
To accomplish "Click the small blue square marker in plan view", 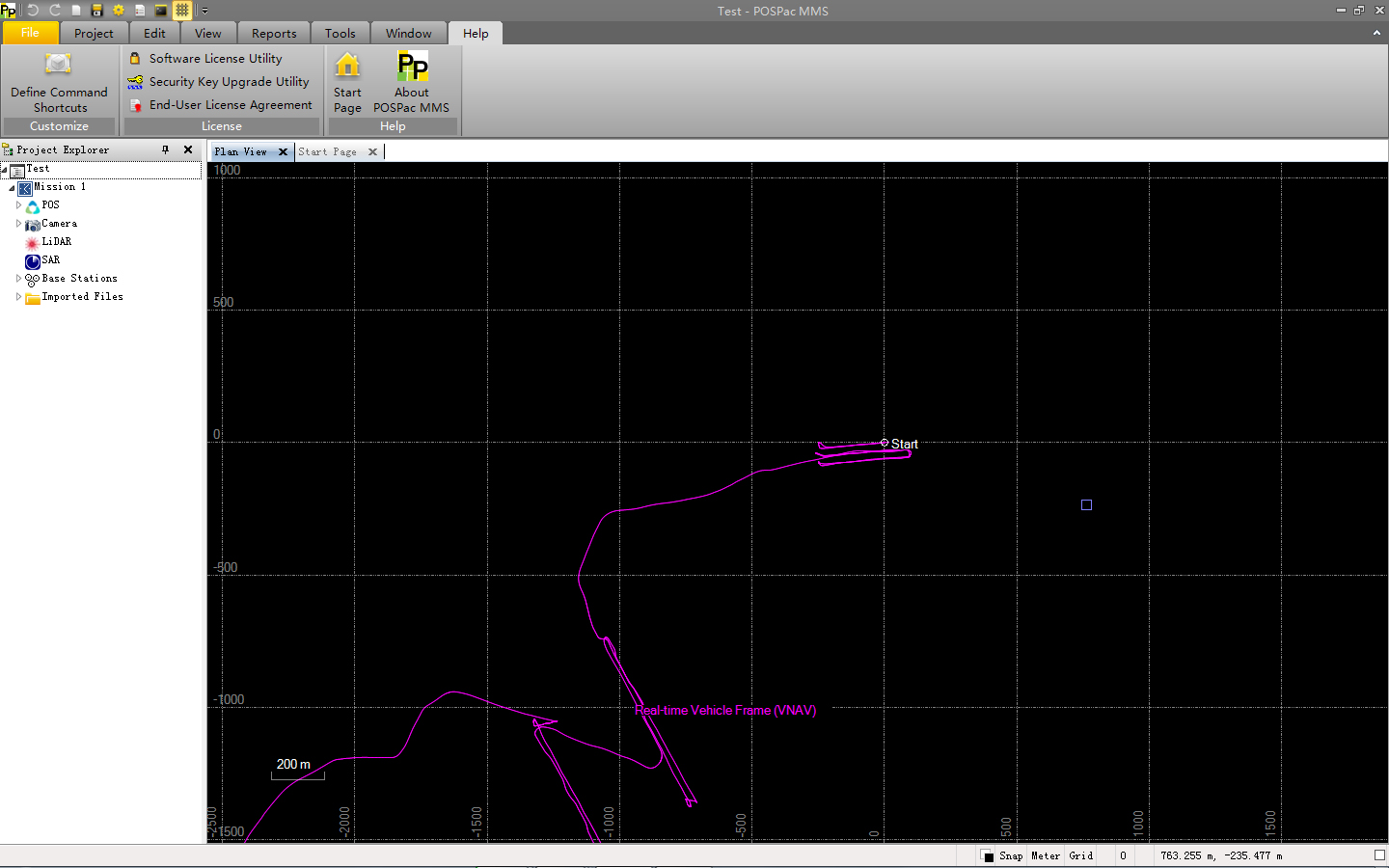I will (x=1086, y=504).
